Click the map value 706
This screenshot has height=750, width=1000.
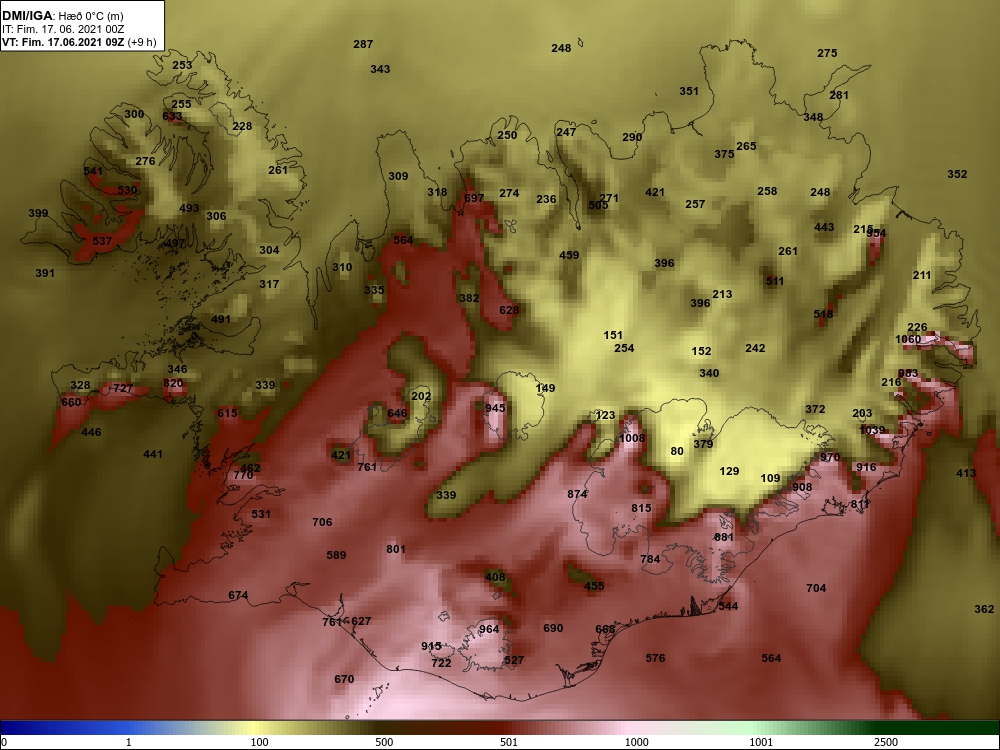click(322, 522)
